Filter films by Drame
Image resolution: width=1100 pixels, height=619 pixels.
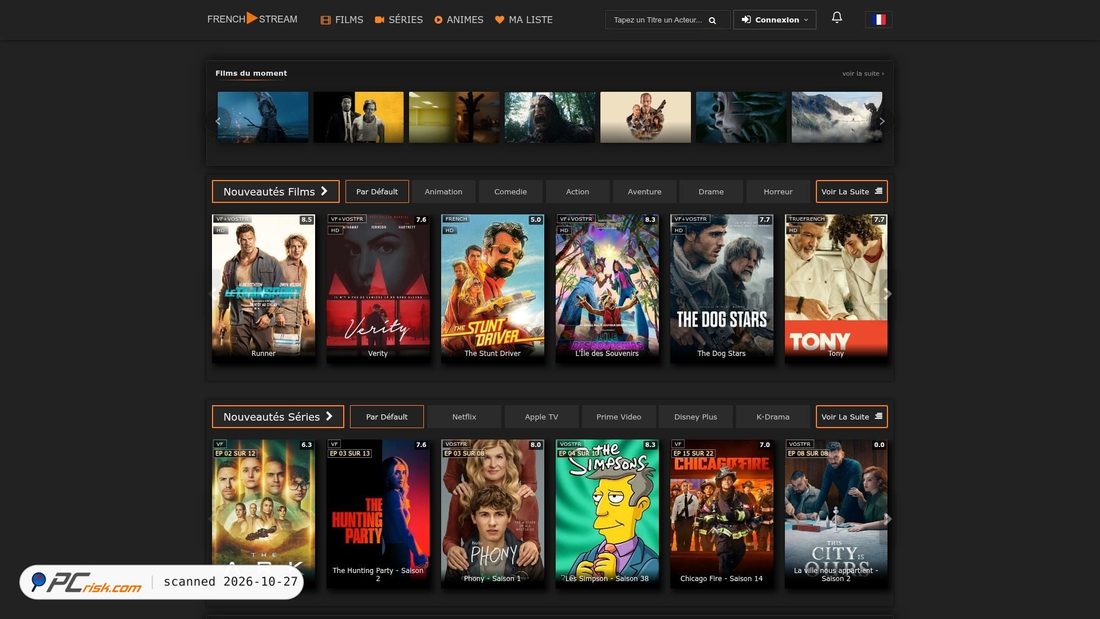coord(711,192)
